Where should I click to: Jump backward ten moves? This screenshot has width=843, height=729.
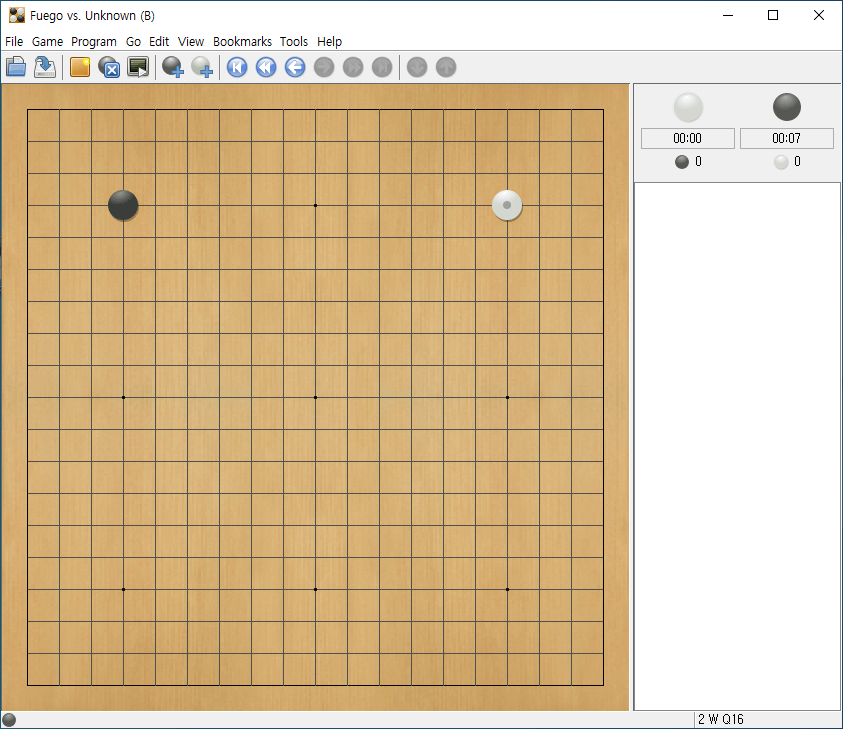pos(266,67)
